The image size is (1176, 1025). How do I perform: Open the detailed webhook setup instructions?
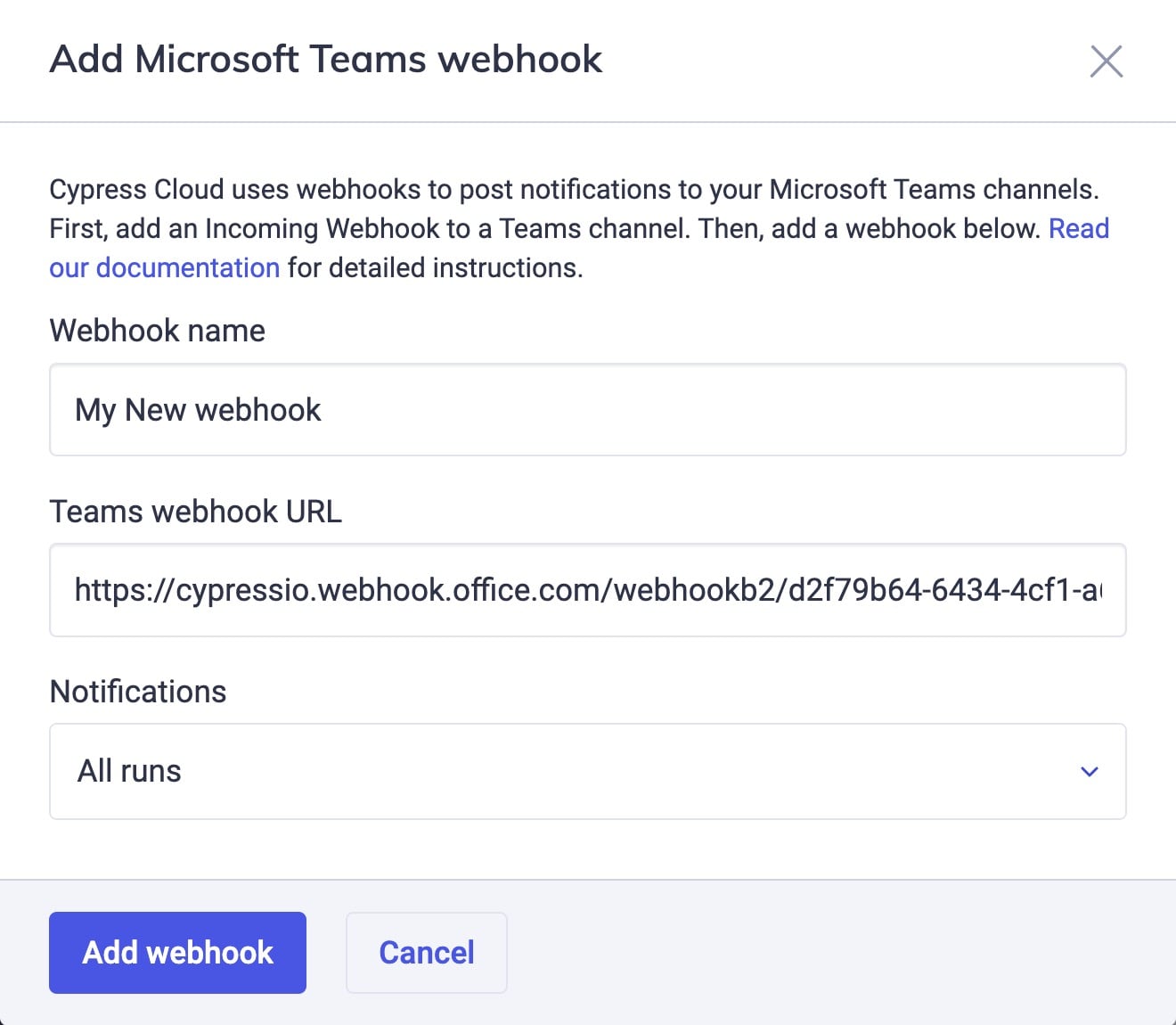165,266
